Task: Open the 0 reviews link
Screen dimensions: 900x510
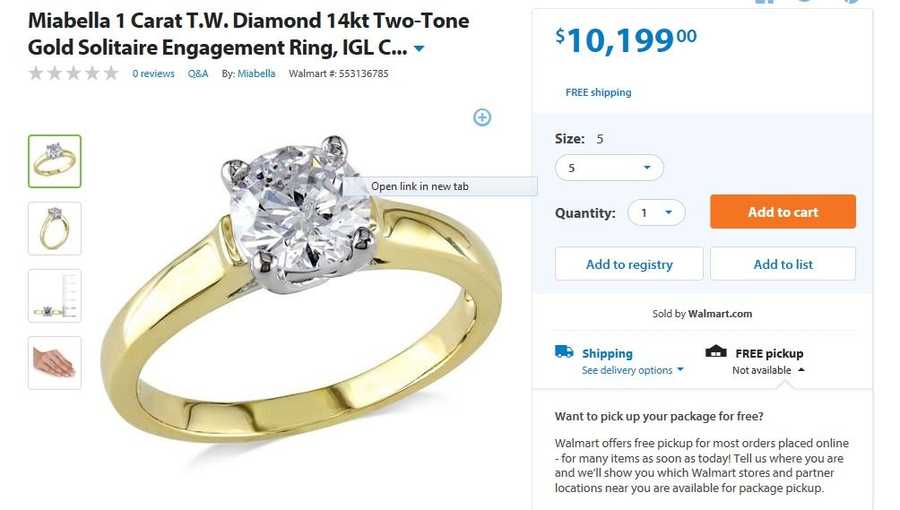Action: point(153,74)
